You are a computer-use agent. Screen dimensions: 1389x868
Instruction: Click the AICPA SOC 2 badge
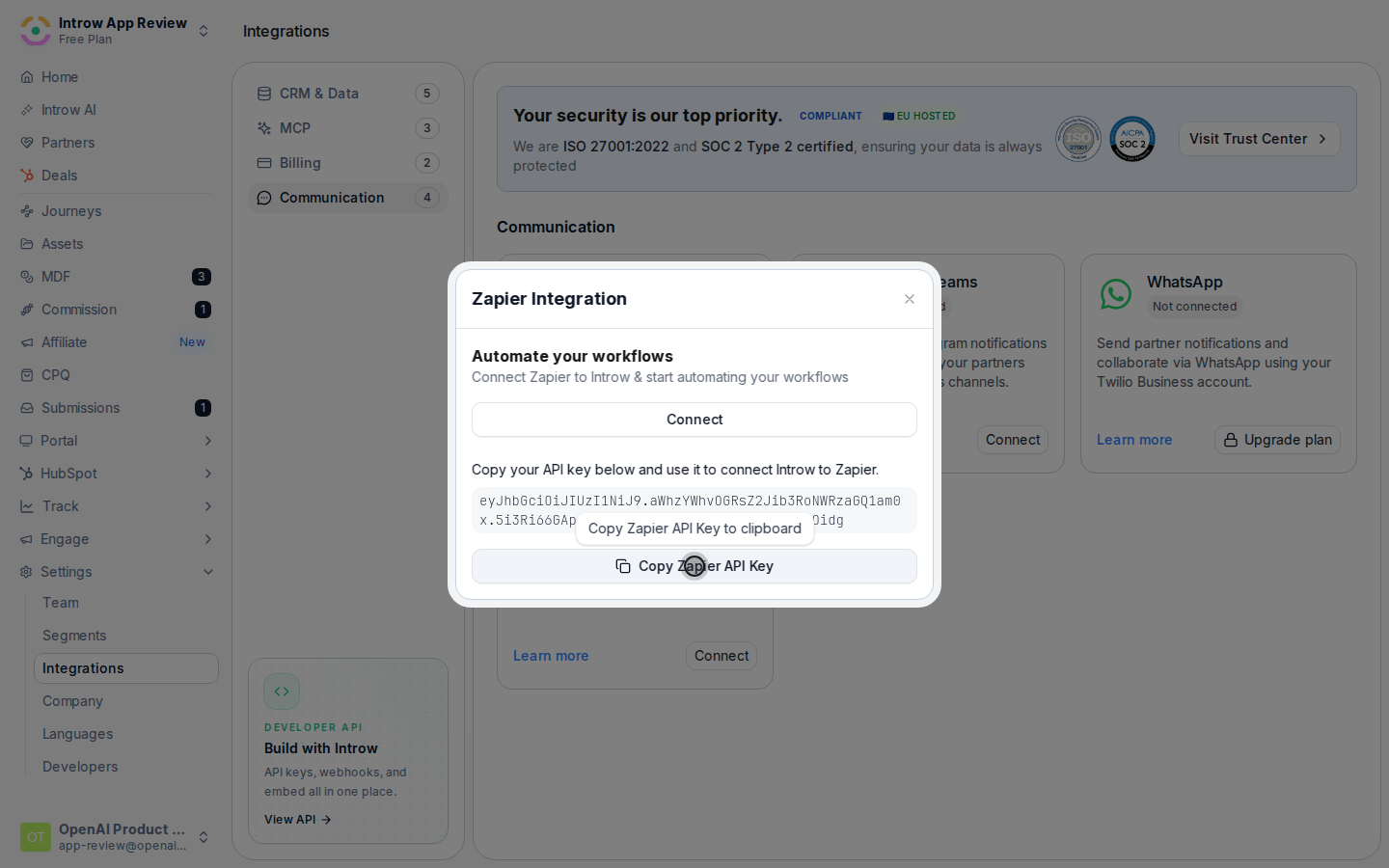[1132, 139]
